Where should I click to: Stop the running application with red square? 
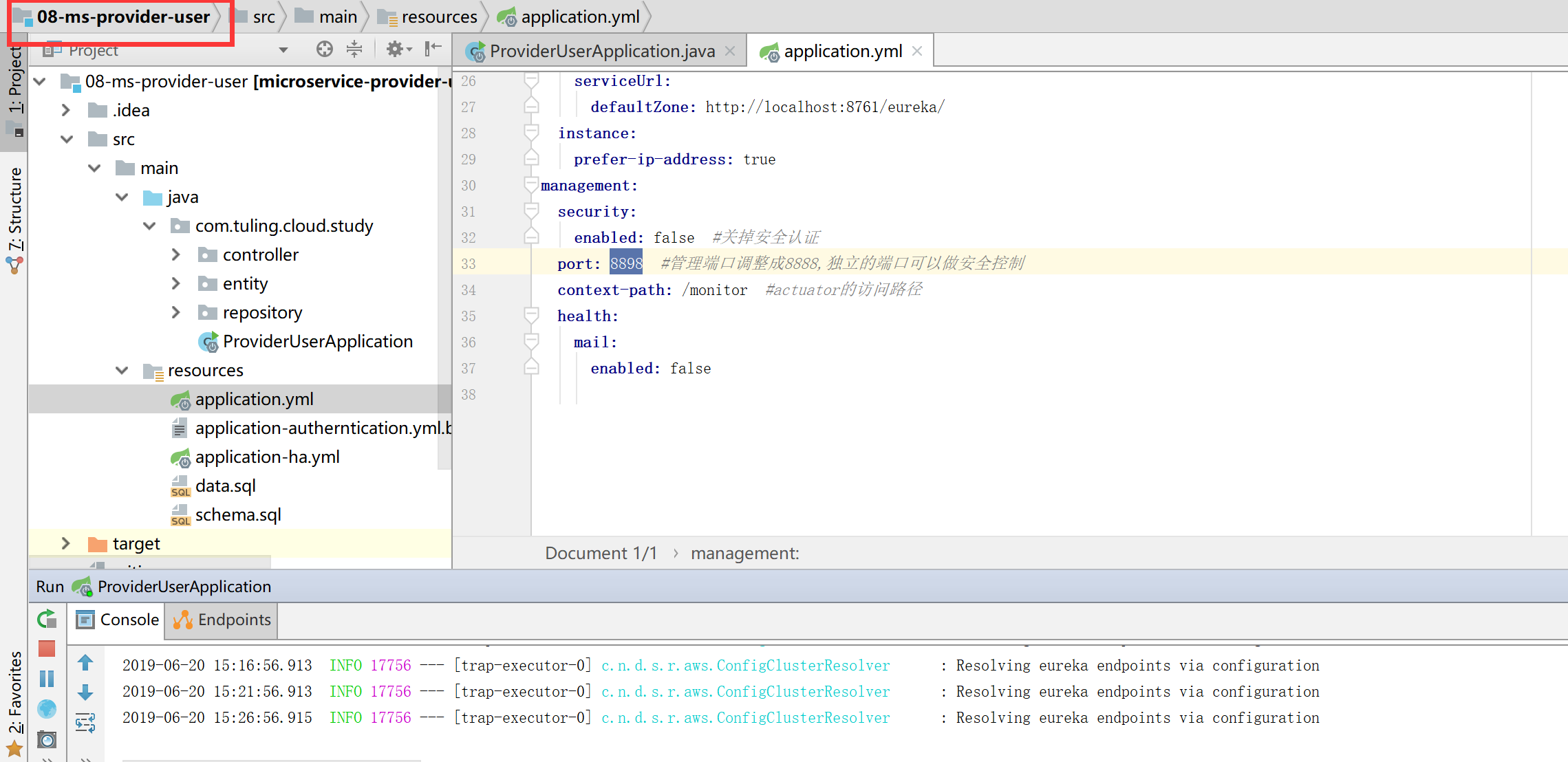click(x=47, y=649)
